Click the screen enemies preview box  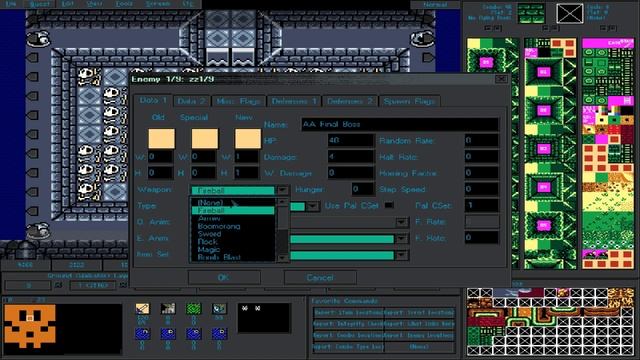click(264, 318)
